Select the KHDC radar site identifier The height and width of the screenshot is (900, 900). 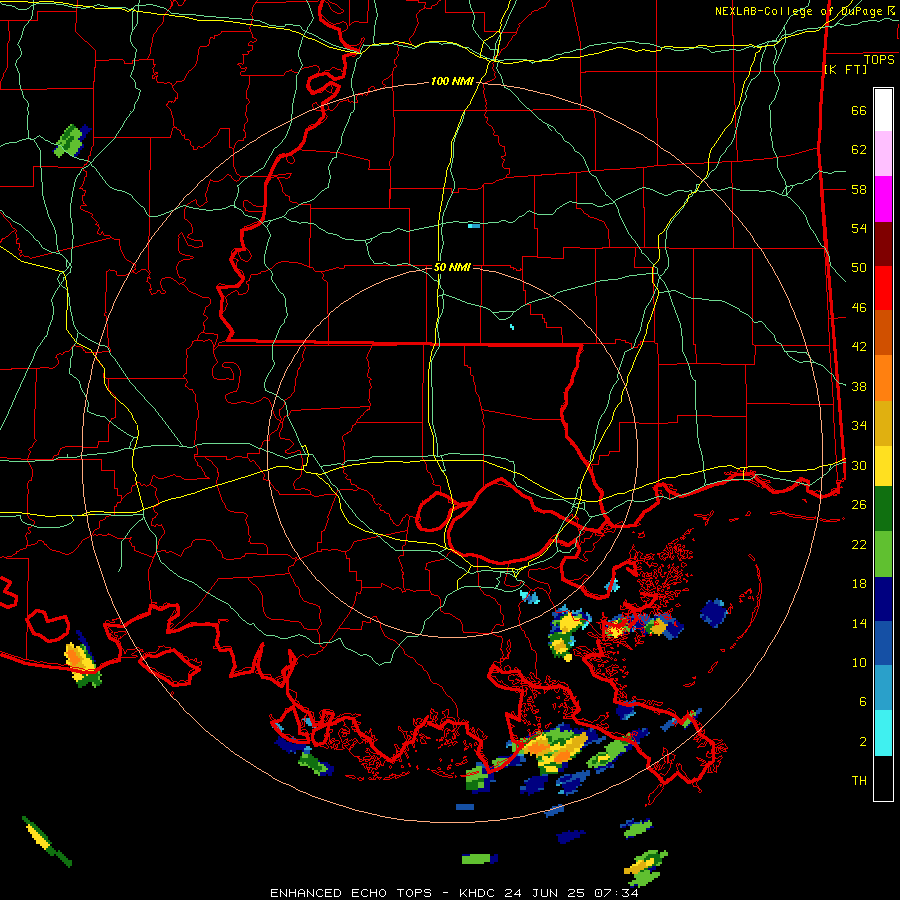coord(479,893)
